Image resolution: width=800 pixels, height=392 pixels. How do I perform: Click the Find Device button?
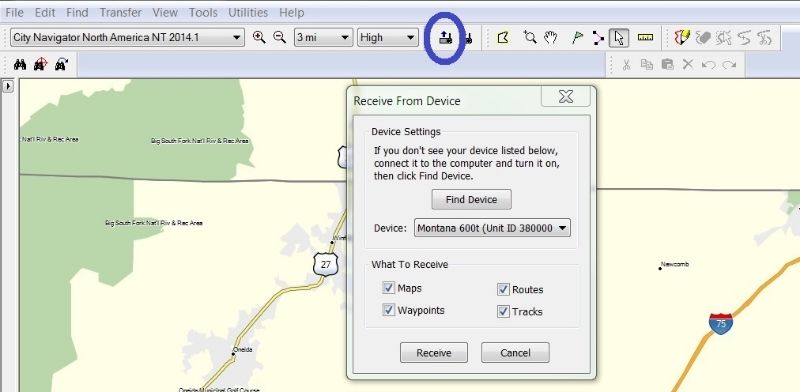pos(471,200)
